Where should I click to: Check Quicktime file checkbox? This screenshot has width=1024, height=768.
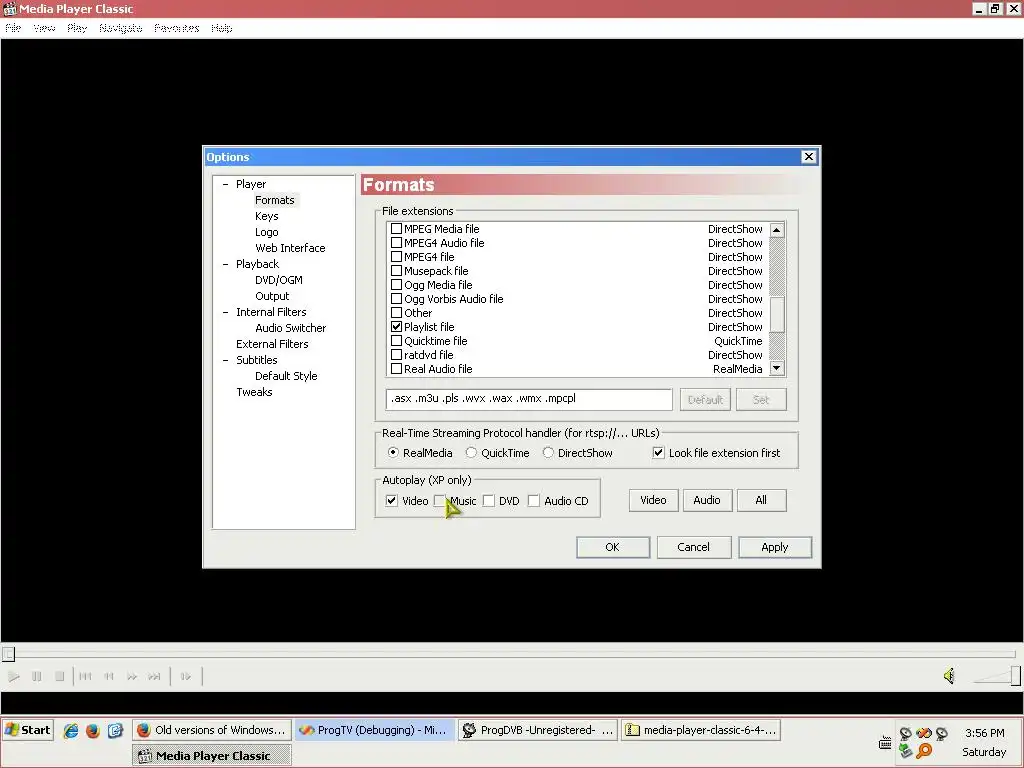tap(396, 341)
